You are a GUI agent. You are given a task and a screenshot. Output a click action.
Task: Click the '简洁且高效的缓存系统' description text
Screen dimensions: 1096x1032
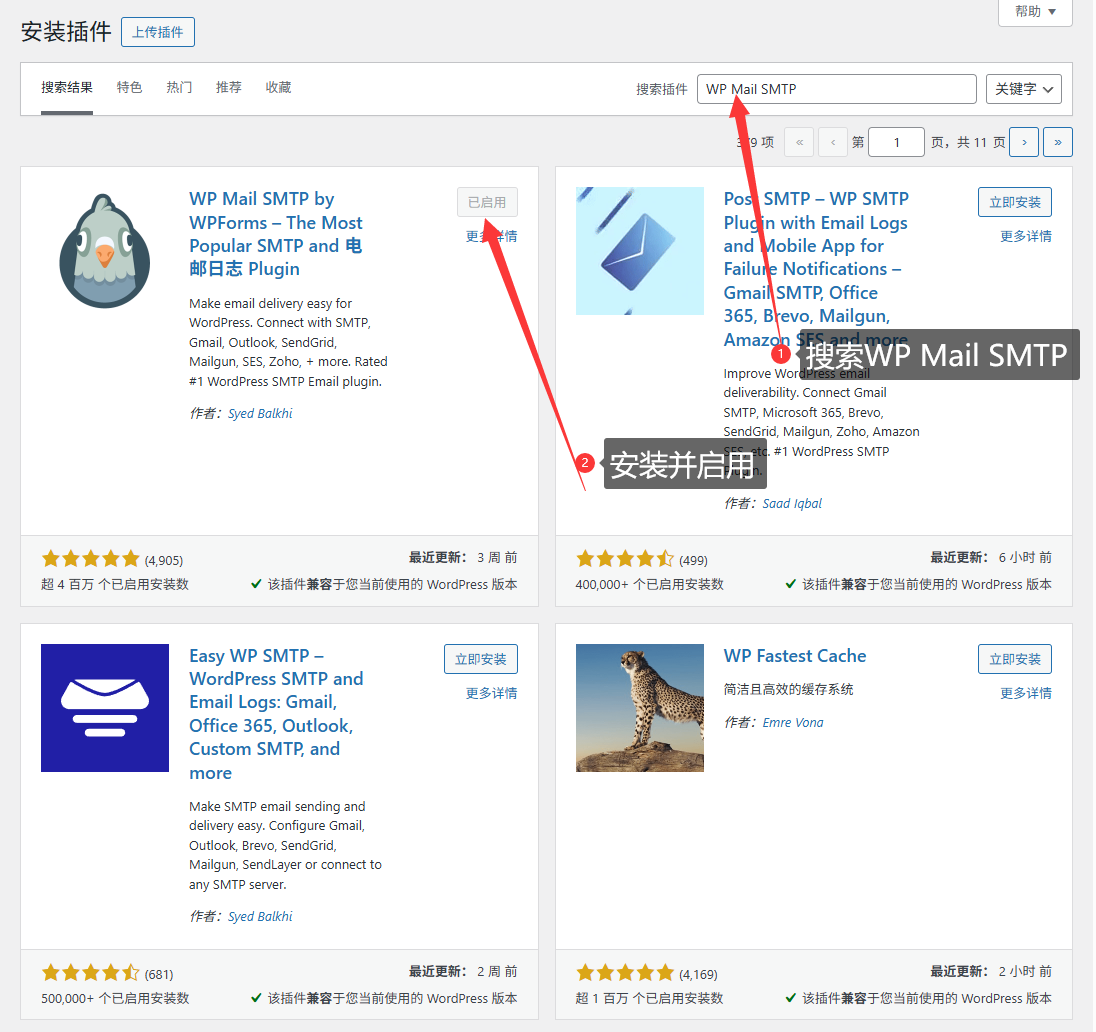(x=788, y=689)
